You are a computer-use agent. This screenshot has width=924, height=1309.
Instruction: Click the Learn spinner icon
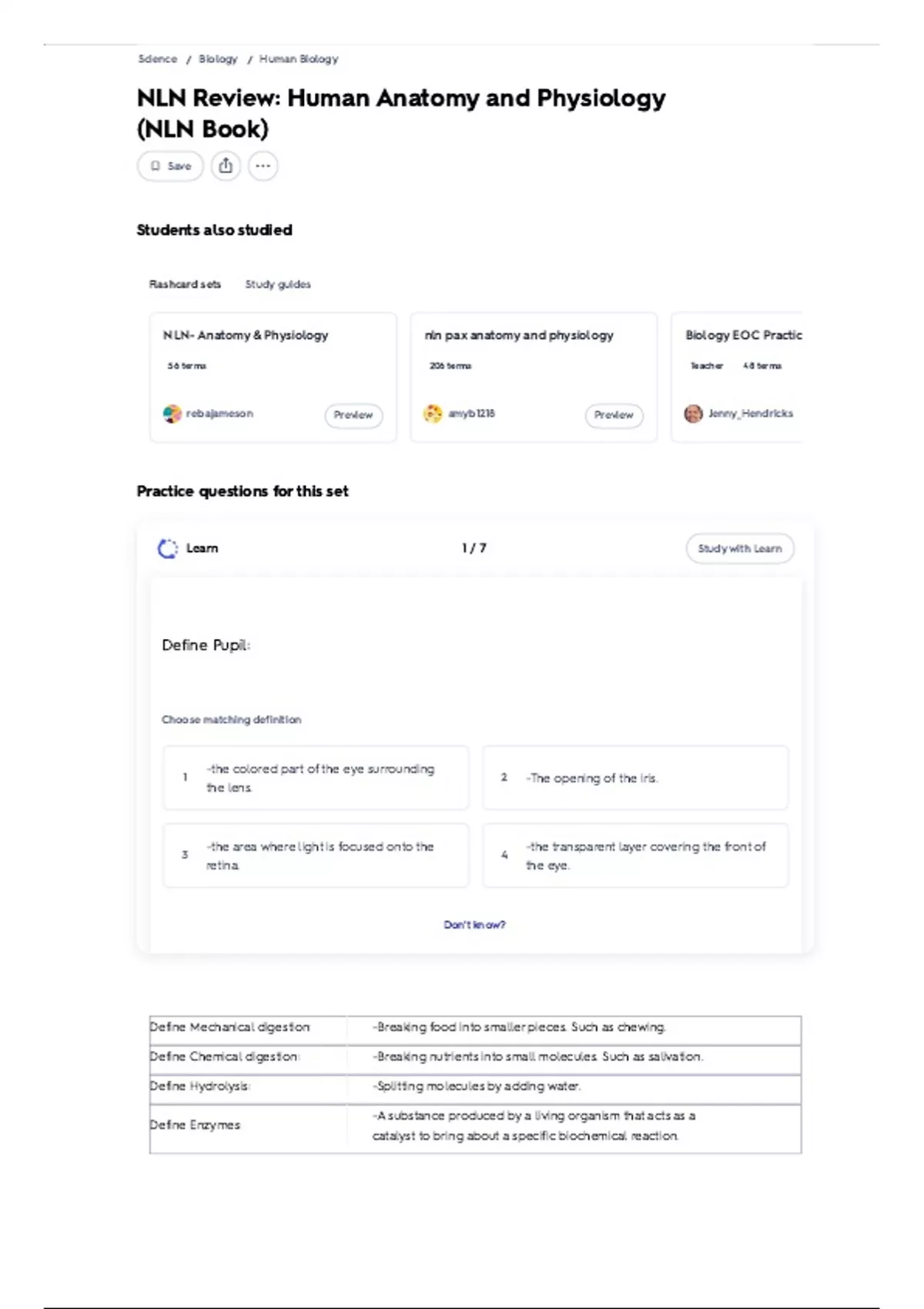click(x=167, y=548)
